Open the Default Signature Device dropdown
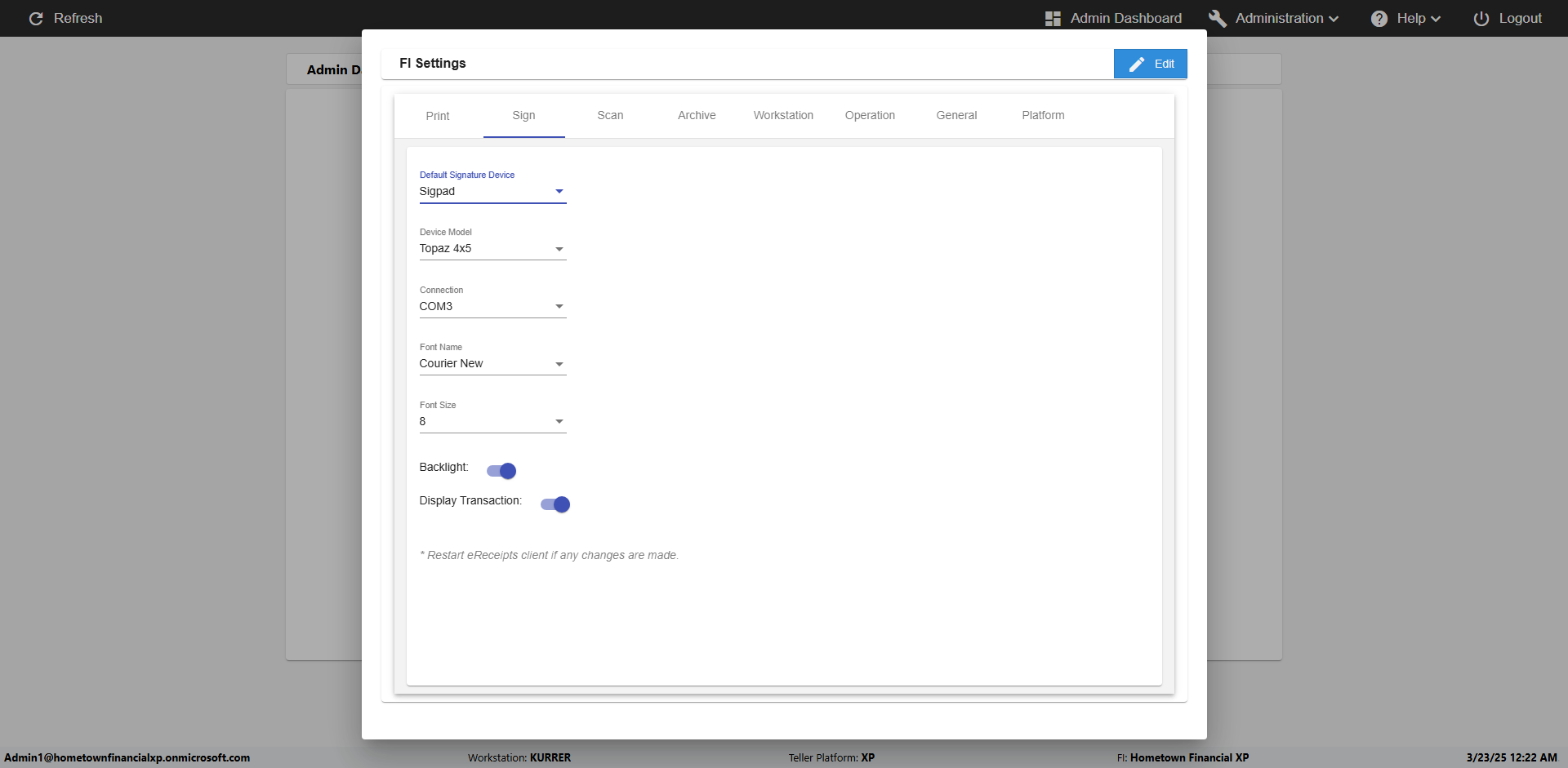The width and height of the screenshot is (1568, 768). point(492,191)
